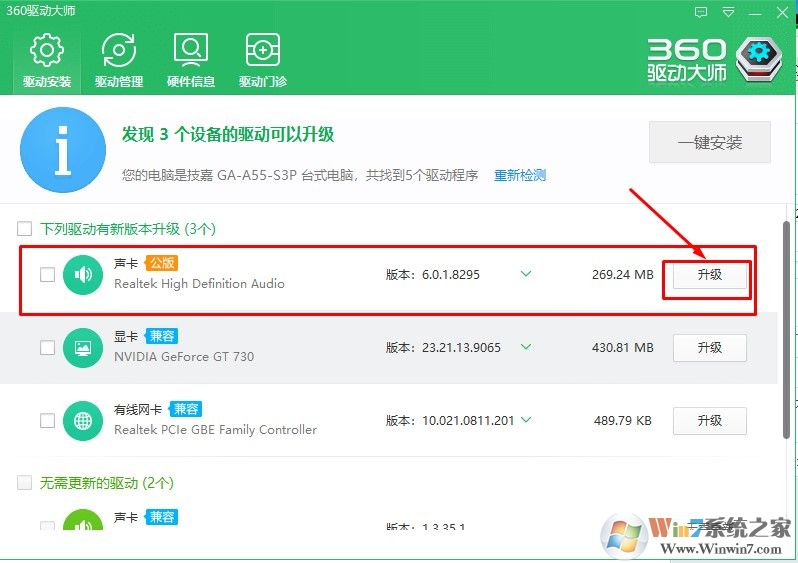Expand version dropdown for 10.021.0811.201
798x563 pixels.
(x=526, y=420)
